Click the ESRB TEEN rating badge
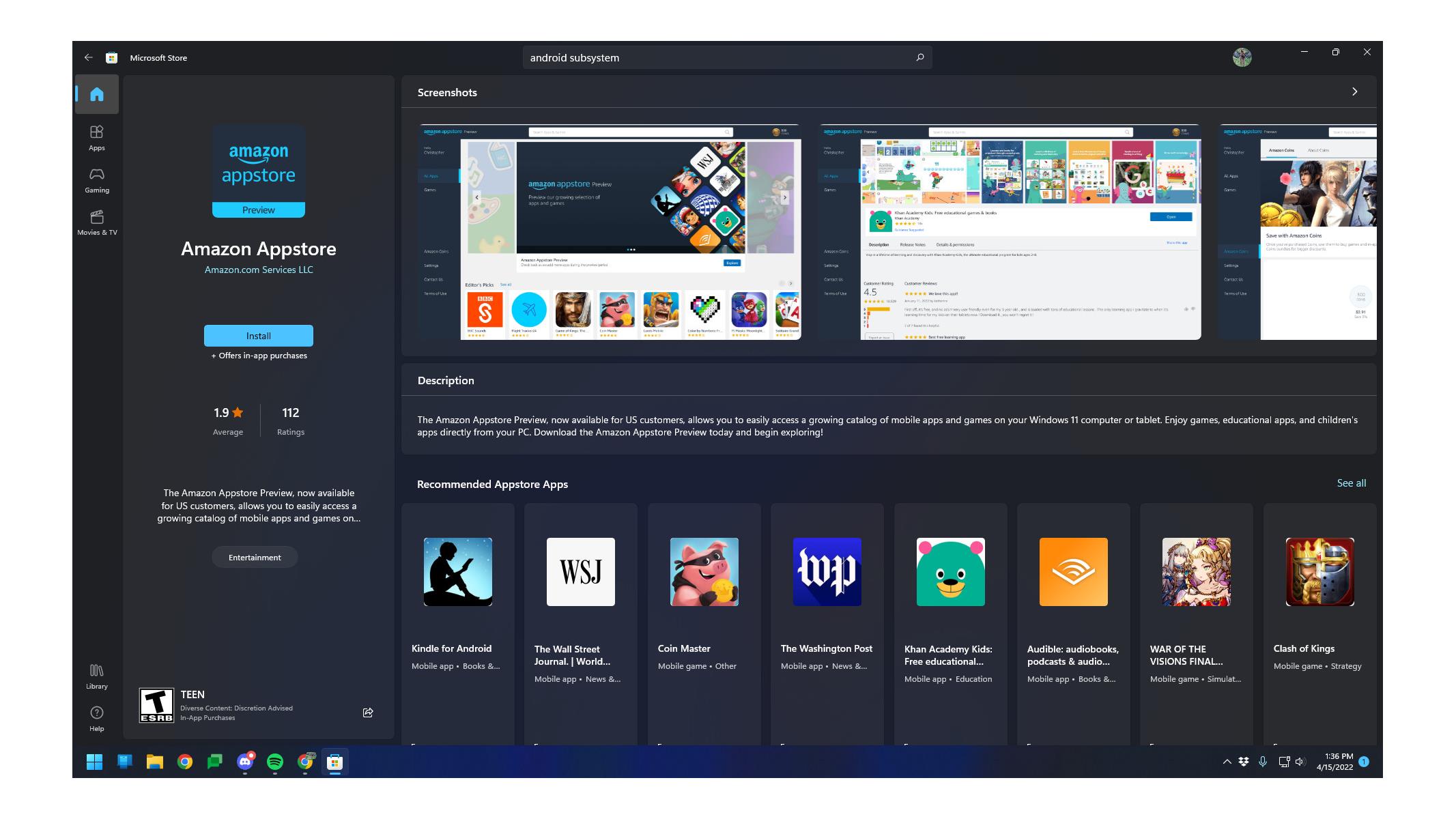The image size is (1456, 819). pyautogui.click(x=156, y=705)
